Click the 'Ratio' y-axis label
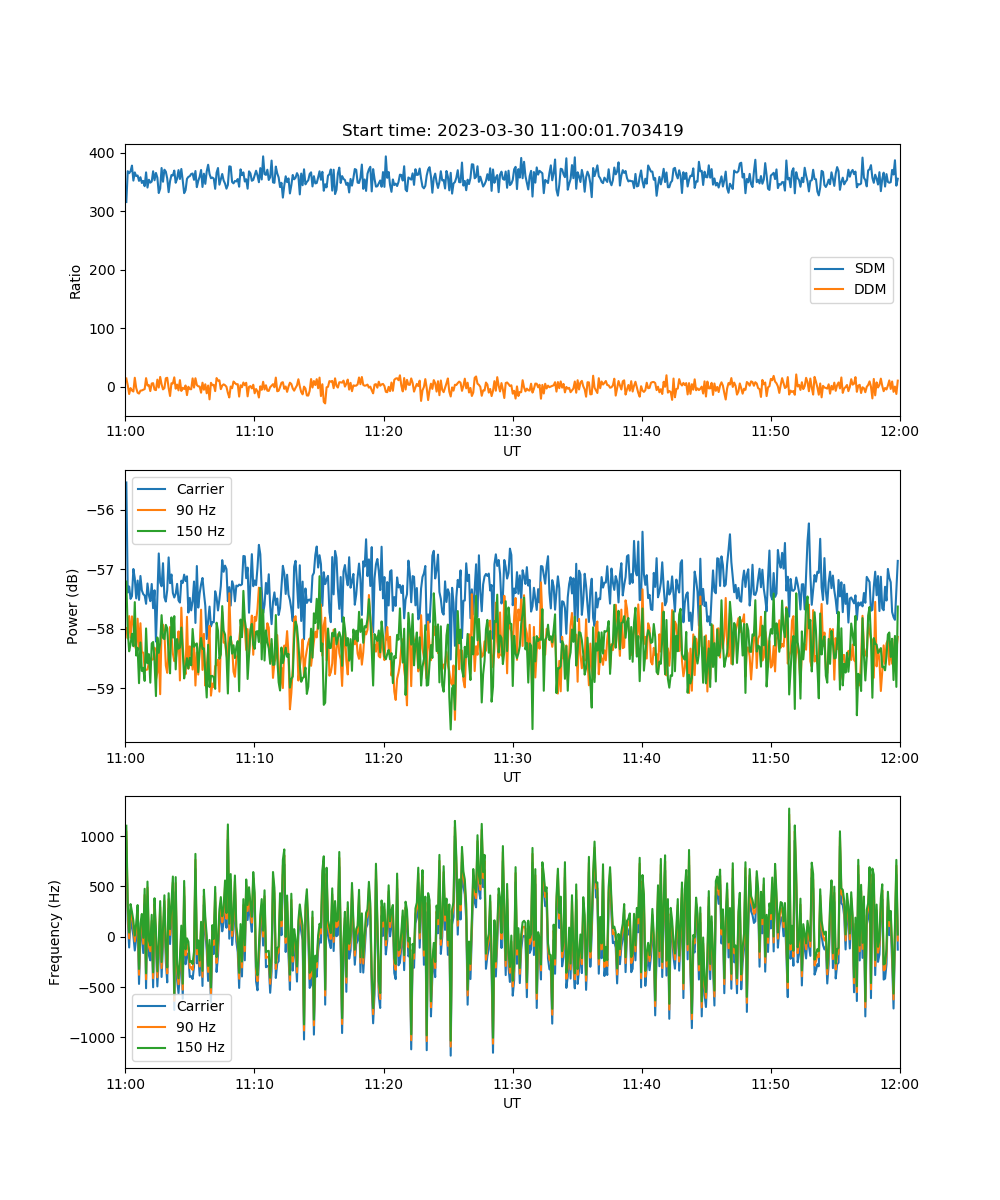Viewport: 1000px width, 1200px height. click(76, 281)
